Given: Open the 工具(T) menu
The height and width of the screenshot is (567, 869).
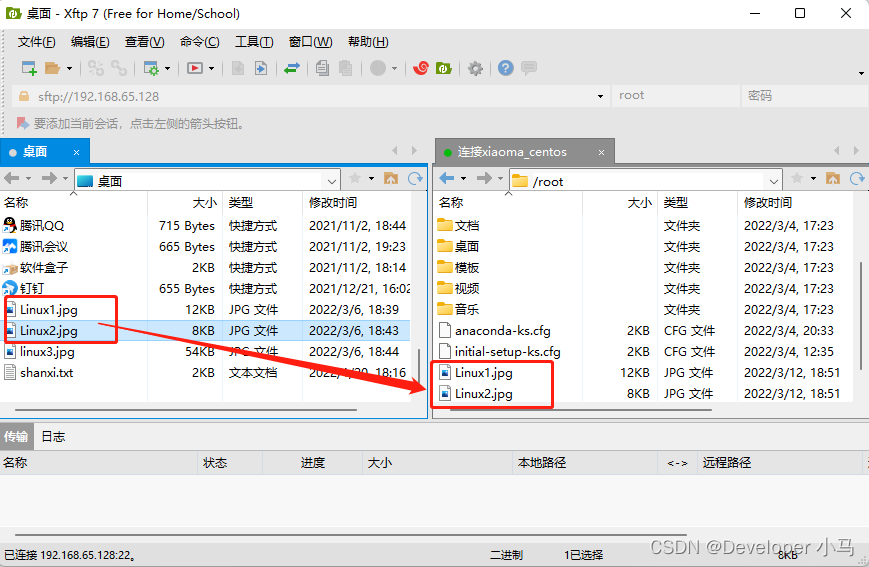Looking at the screenshot, I should pos(254,42).
